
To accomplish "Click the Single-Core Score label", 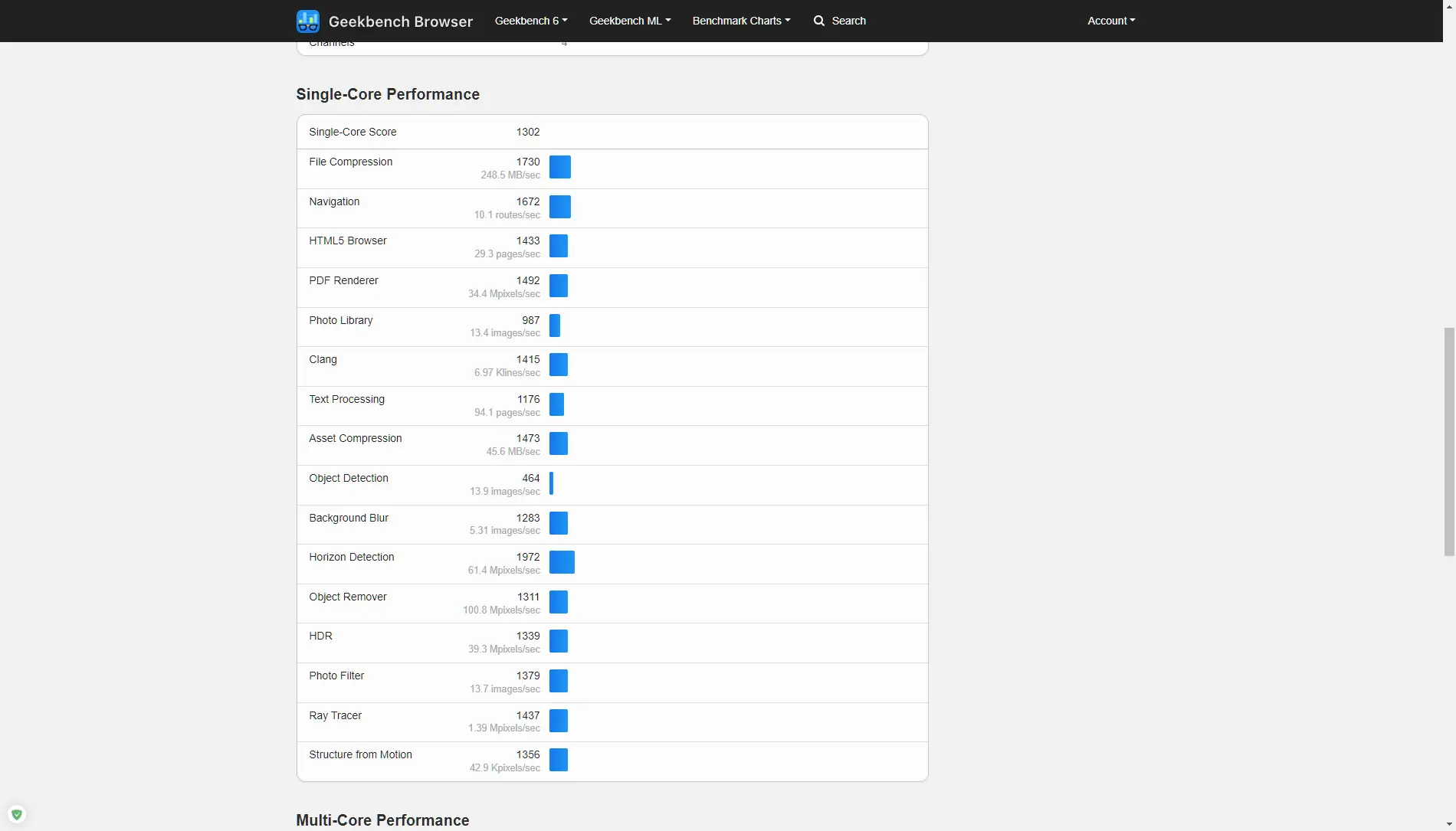I will point(353,132).
